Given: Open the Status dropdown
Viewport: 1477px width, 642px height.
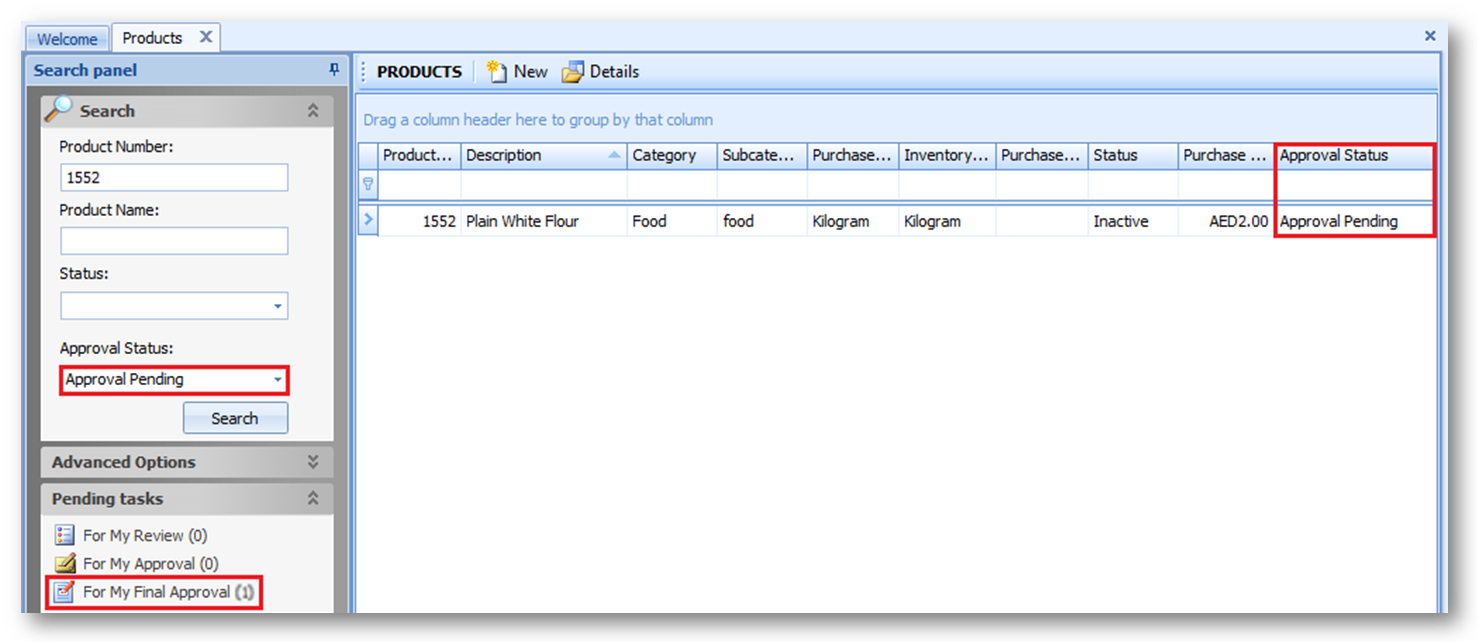Looking at the screenshot, I should pyautogui.click(x=278, y=306).
